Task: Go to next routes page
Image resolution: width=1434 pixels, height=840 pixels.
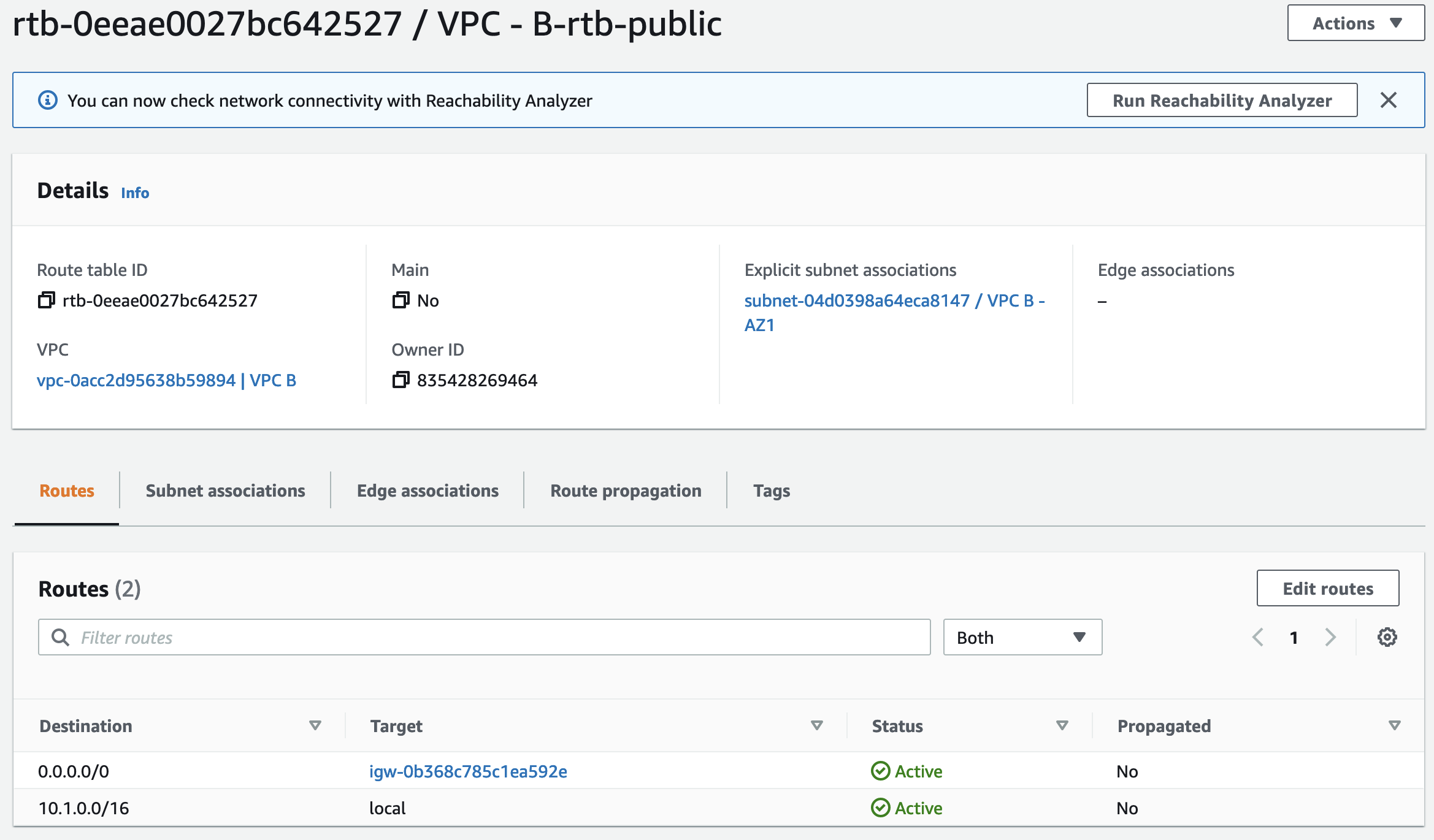Action: point(1330,637)
